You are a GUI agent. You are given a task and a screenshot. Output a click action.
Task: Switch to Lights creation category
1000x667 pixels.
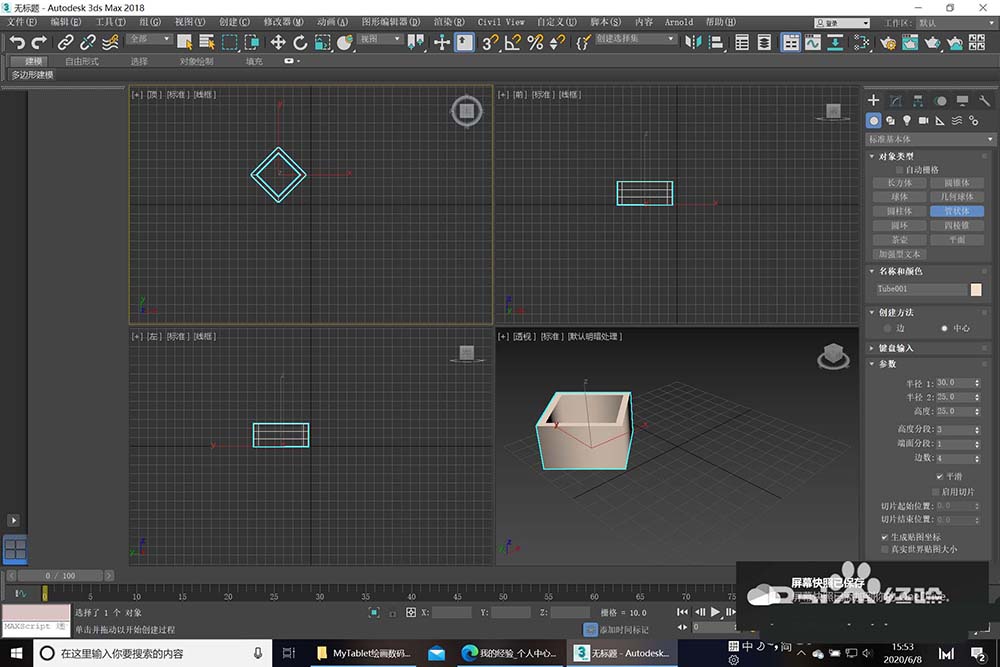(907, 120)
